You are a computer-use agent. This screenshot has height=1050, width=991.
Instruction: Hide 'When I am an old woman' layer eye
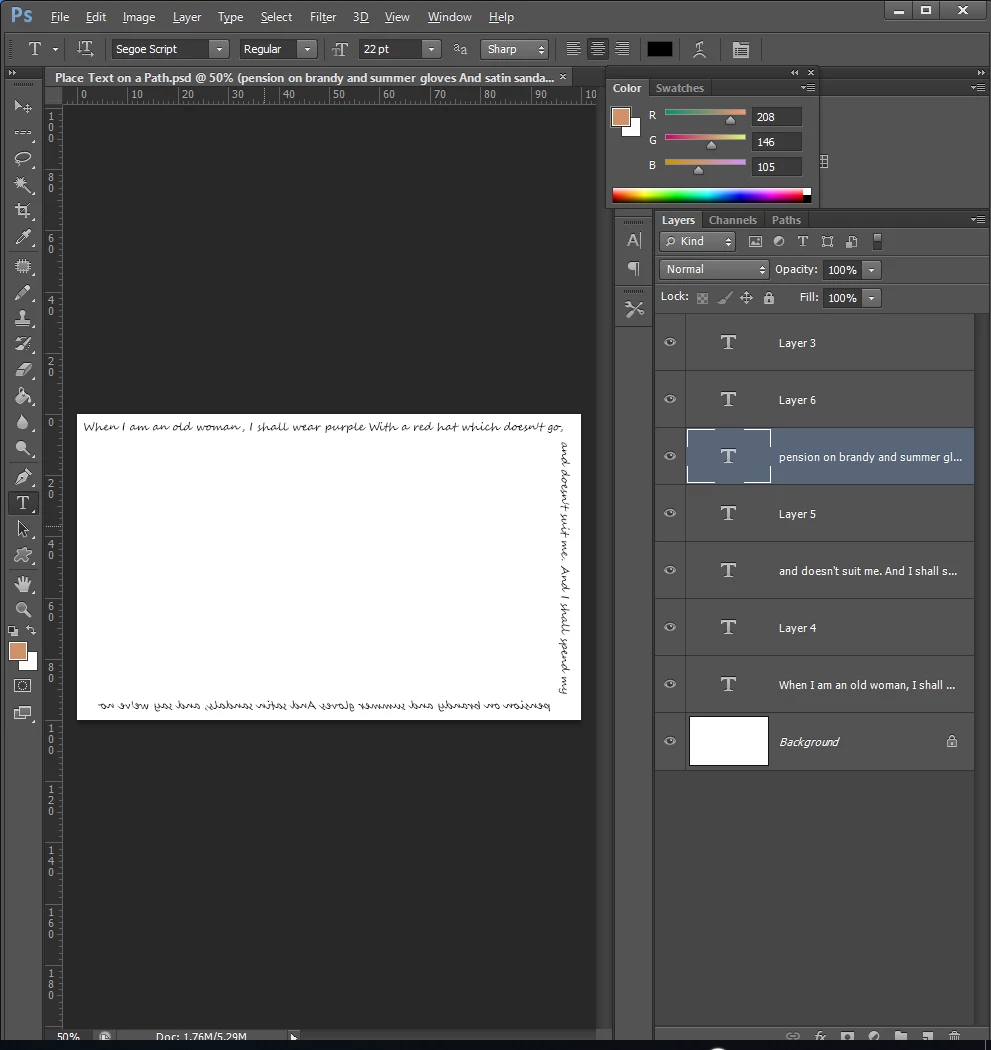click(670, 684)
